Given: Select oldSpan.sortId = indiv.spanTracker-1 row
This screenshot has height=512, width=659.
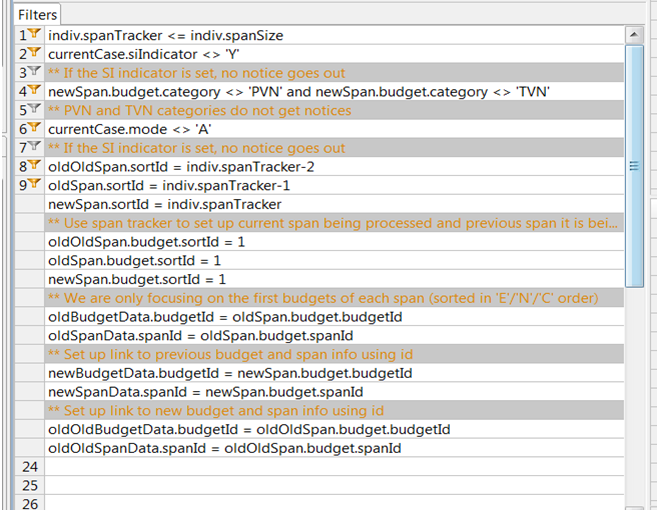Looking at the screenshot, I should (x=334, y=185).
